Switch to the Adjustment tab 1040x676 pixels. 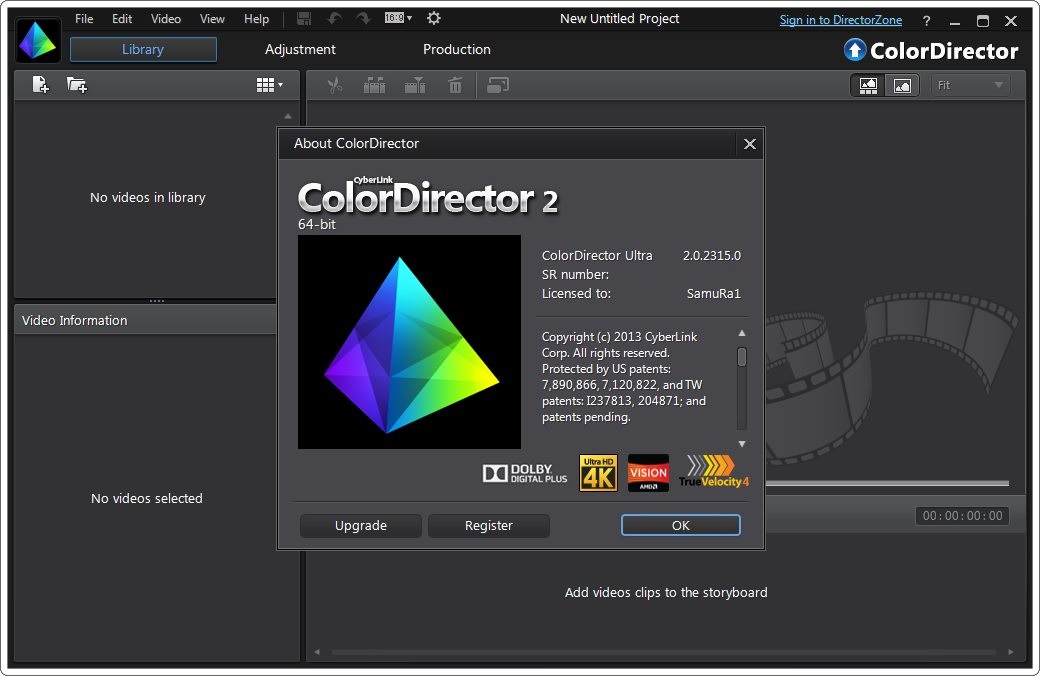click(x=300, y=49)
